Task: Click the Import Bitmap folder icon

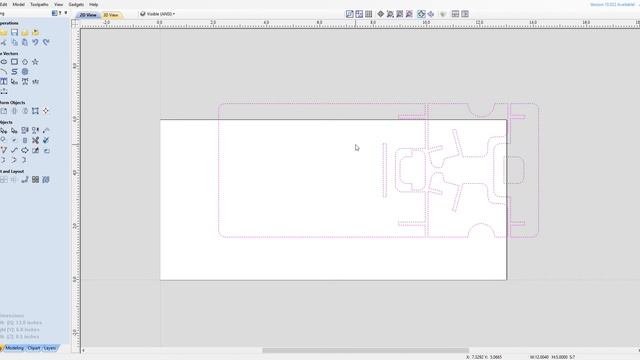Action: pos(36,32)
